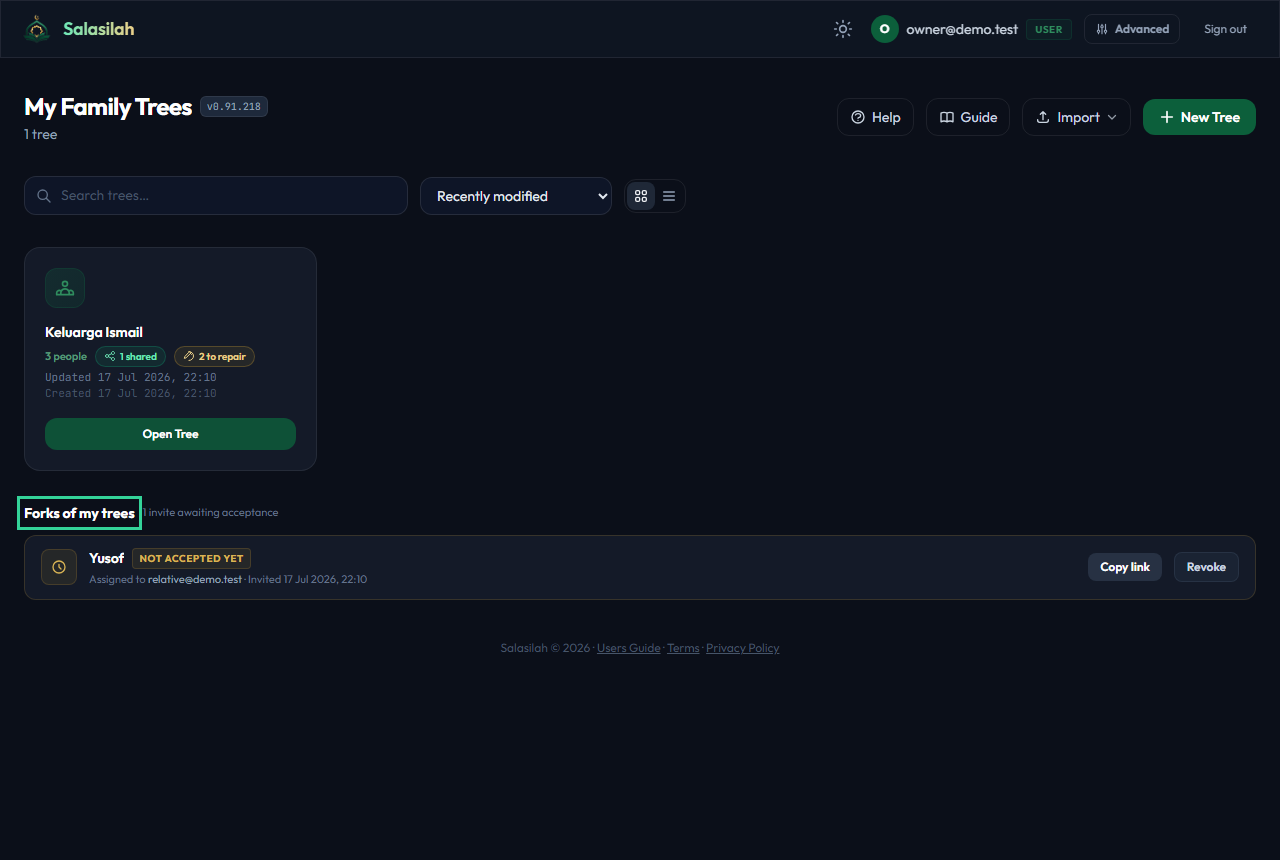
Task: Switch to list view
Action: [x=669, y=196]
